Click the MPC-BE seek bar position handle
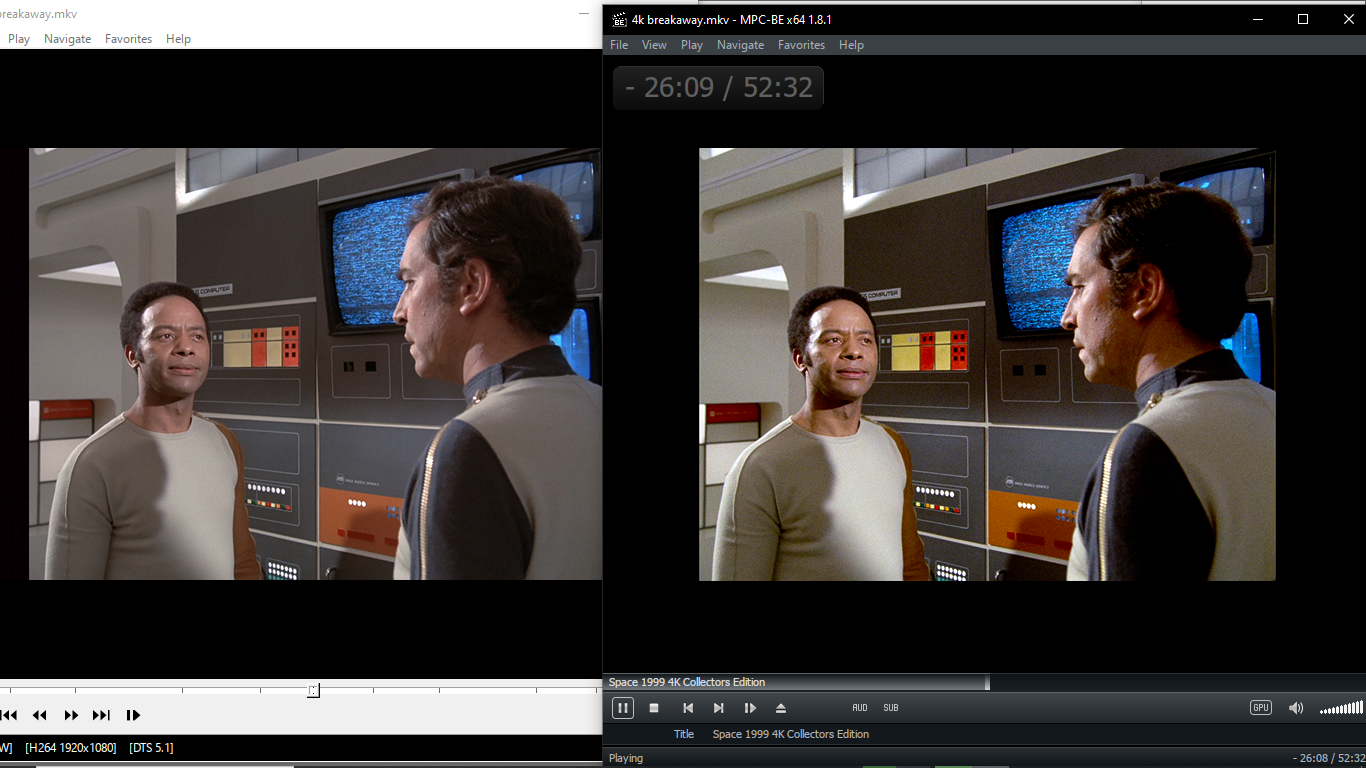Image resolution: width=1366 pixels, height=768 pixels. [987, 682]
